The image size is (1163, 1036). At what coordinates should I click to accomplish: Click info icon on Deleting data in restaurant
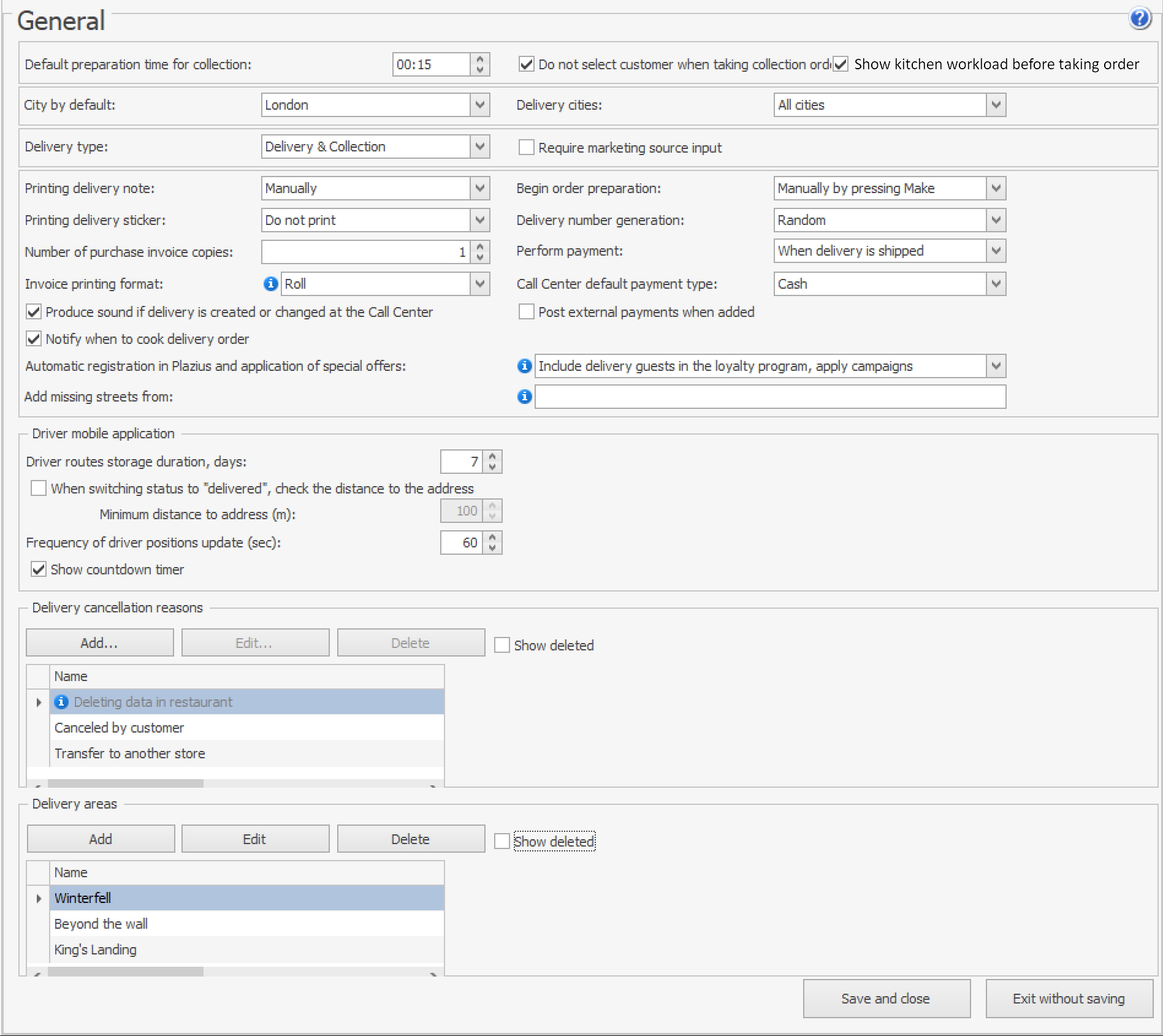[61, 702]
